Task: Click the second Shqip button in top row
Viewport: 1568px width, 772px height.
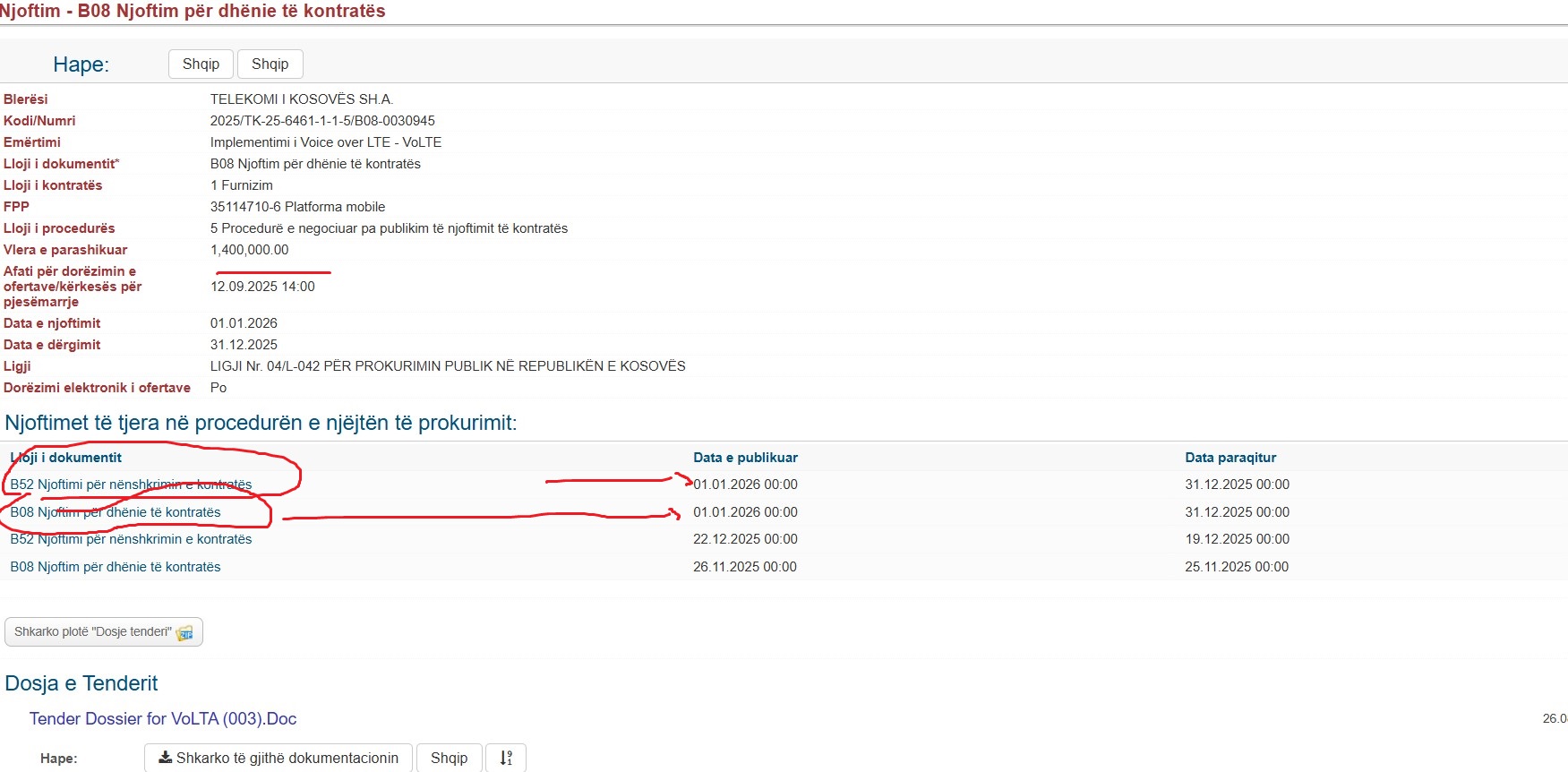Action: click(270, 64)
